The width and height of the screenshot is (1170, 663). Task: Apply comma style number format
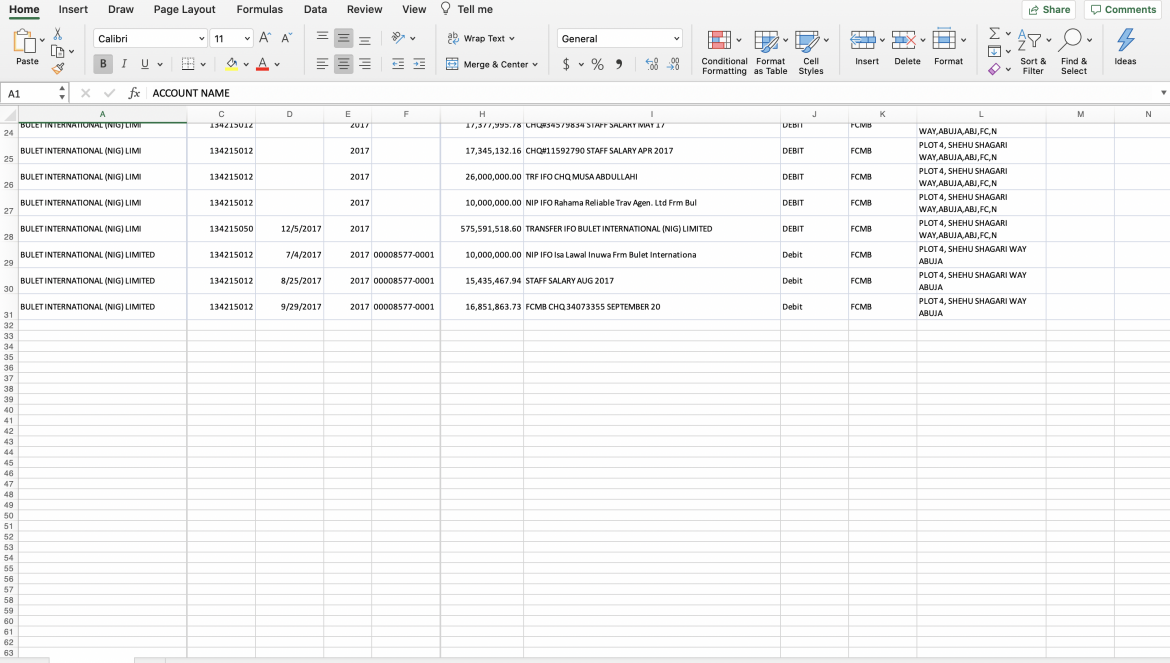click(619, 64)
